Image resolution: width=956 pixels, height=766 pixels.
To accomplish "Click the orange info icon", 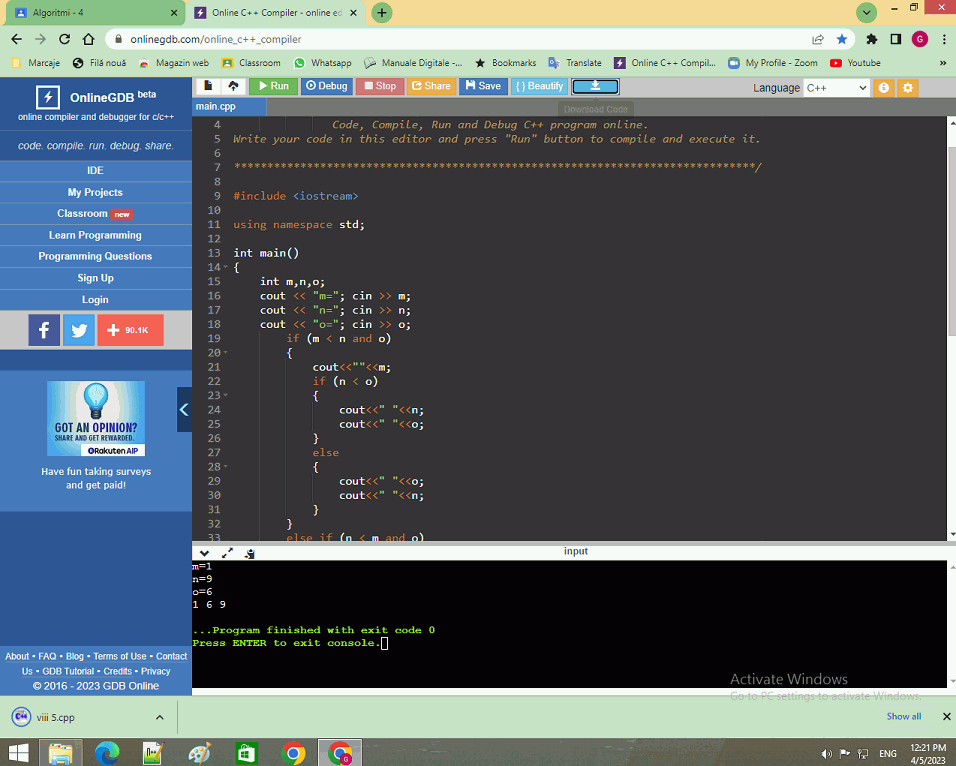I will 884,88.
